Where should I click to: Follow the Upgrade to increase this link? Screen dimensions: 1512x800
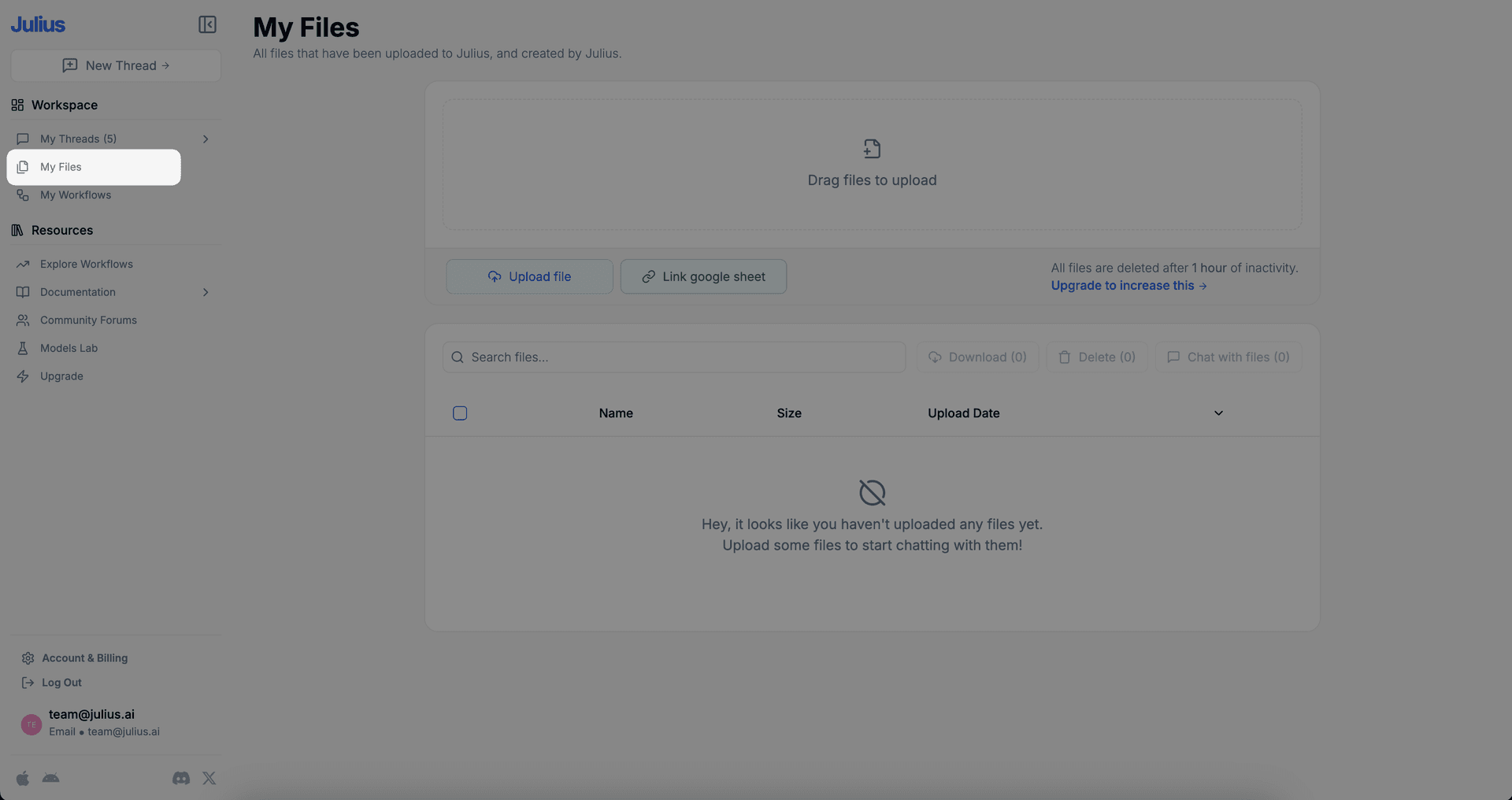[x=1128, y=285]
